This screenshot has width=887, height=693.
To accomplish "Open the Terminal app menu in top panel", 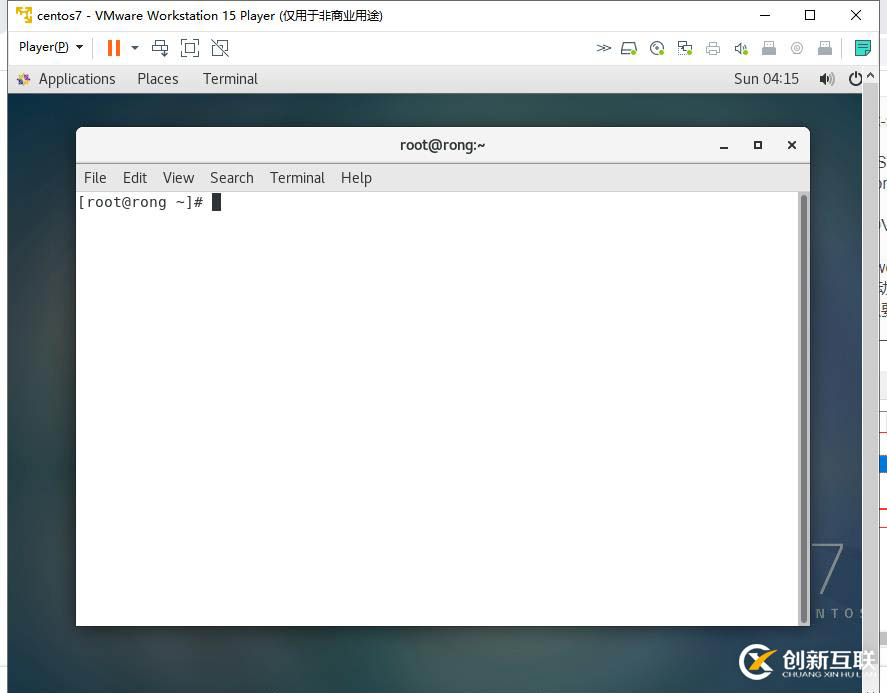I will [230, 79].
